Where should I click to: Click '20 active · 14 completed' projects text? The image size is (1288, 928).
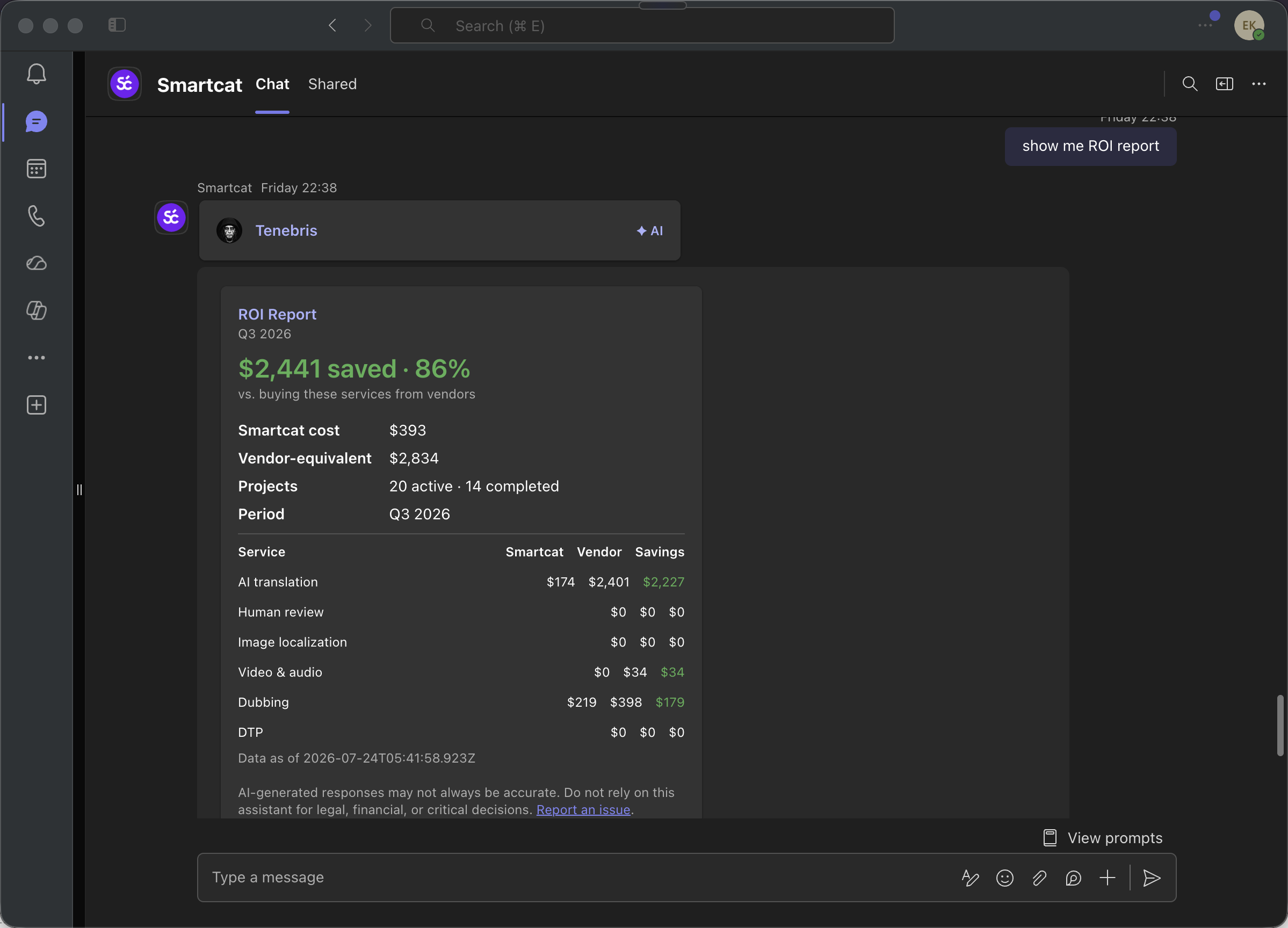coord(474,486)
